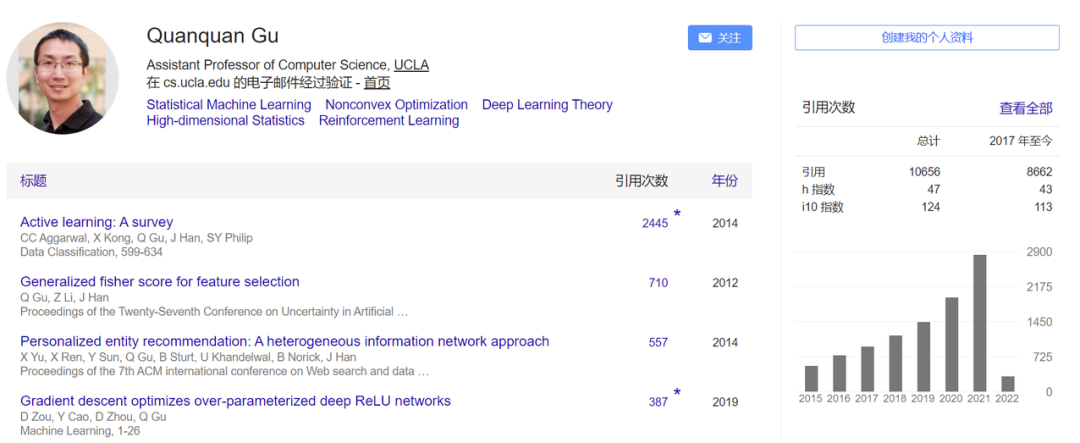
Task: Click star next to 2445 citations
Action: pyautogui.click(x=677, y=214)
